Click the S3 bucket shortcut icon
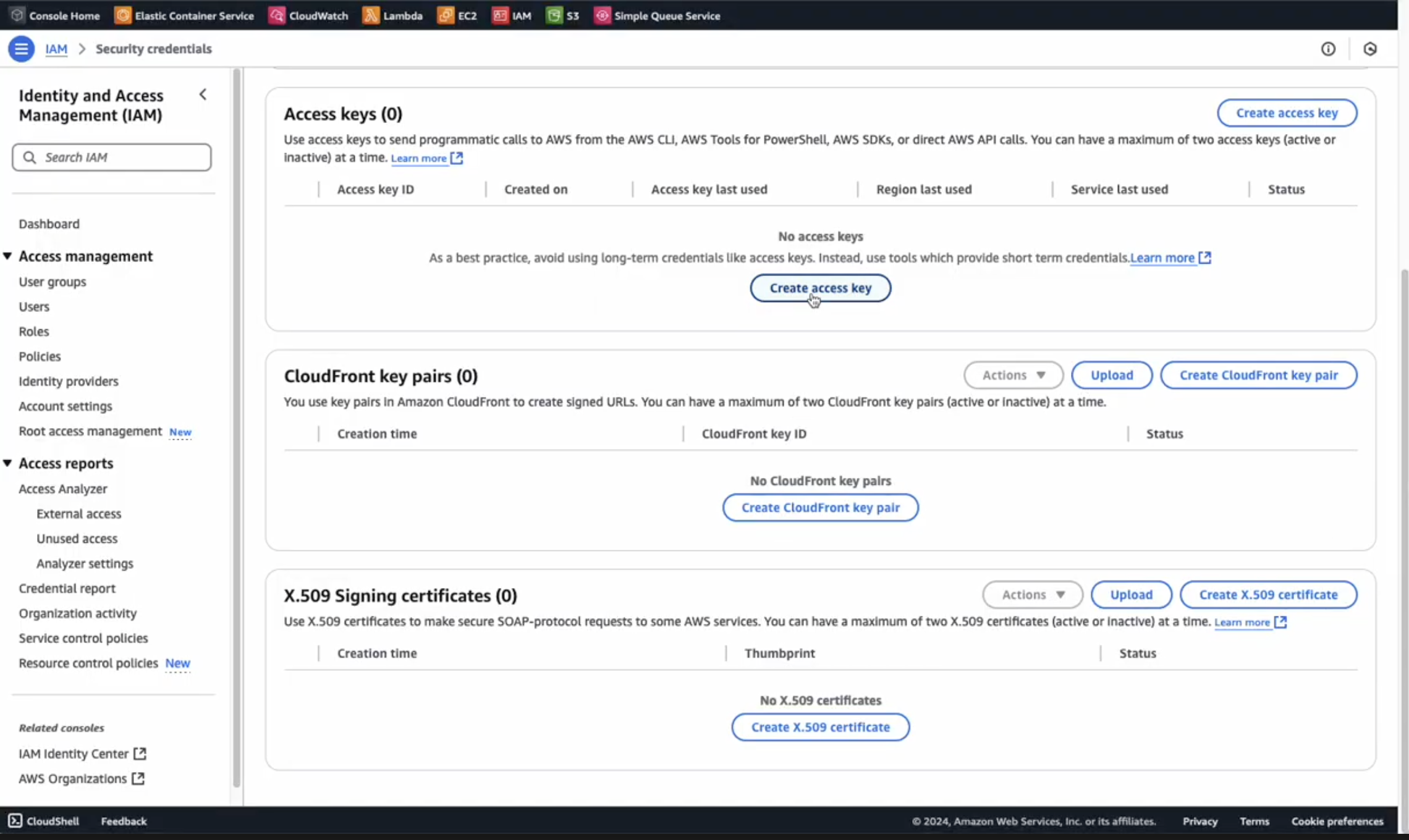The height and width of the screenshot is (840, 1409). pyautogui.click(x=554, y=15)
